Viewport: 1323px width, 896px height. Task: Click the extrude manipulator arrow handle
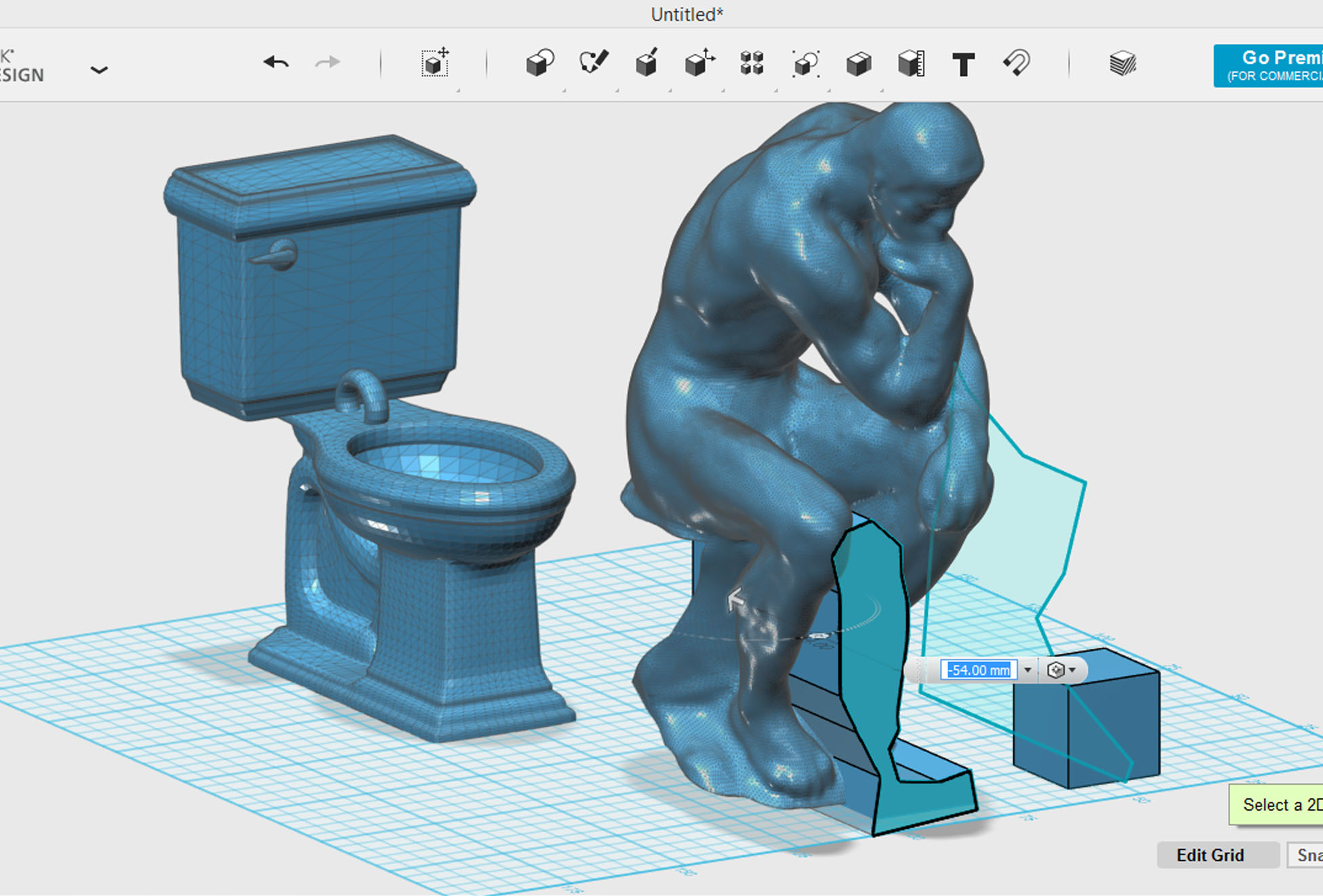(736, 600)
